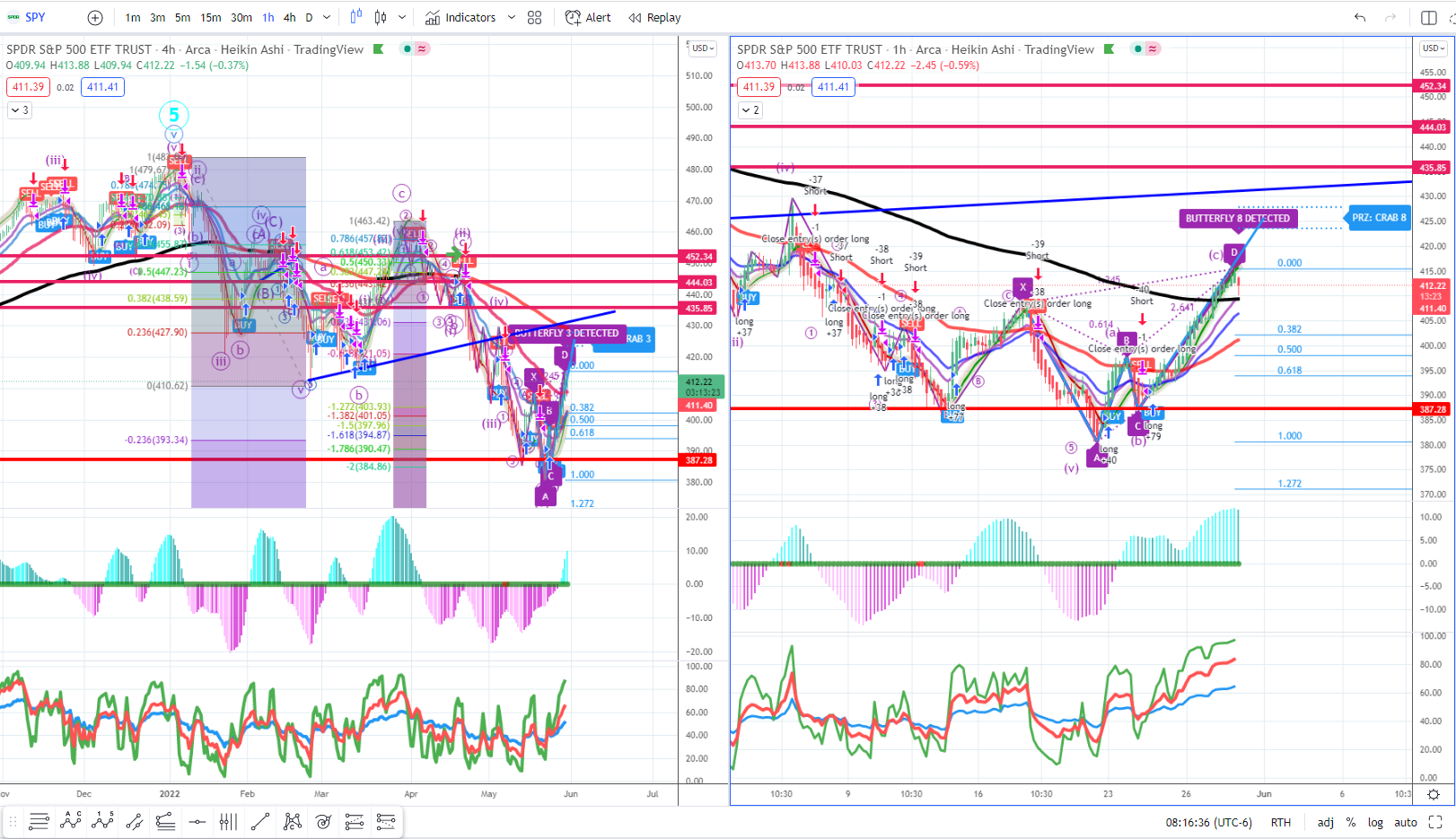Select the trend-based Fib extension tool

386,821
